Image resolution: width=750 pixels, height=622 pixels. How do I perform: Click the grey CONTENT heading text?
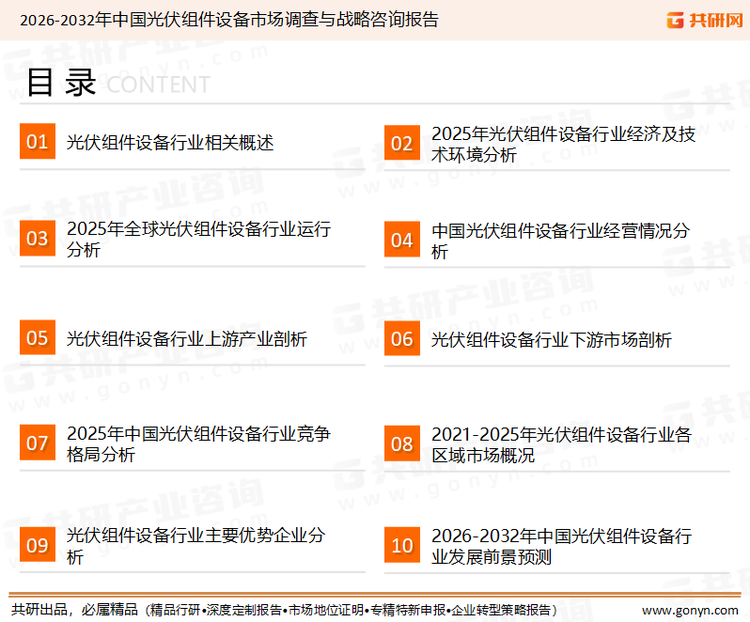(158, 85)
